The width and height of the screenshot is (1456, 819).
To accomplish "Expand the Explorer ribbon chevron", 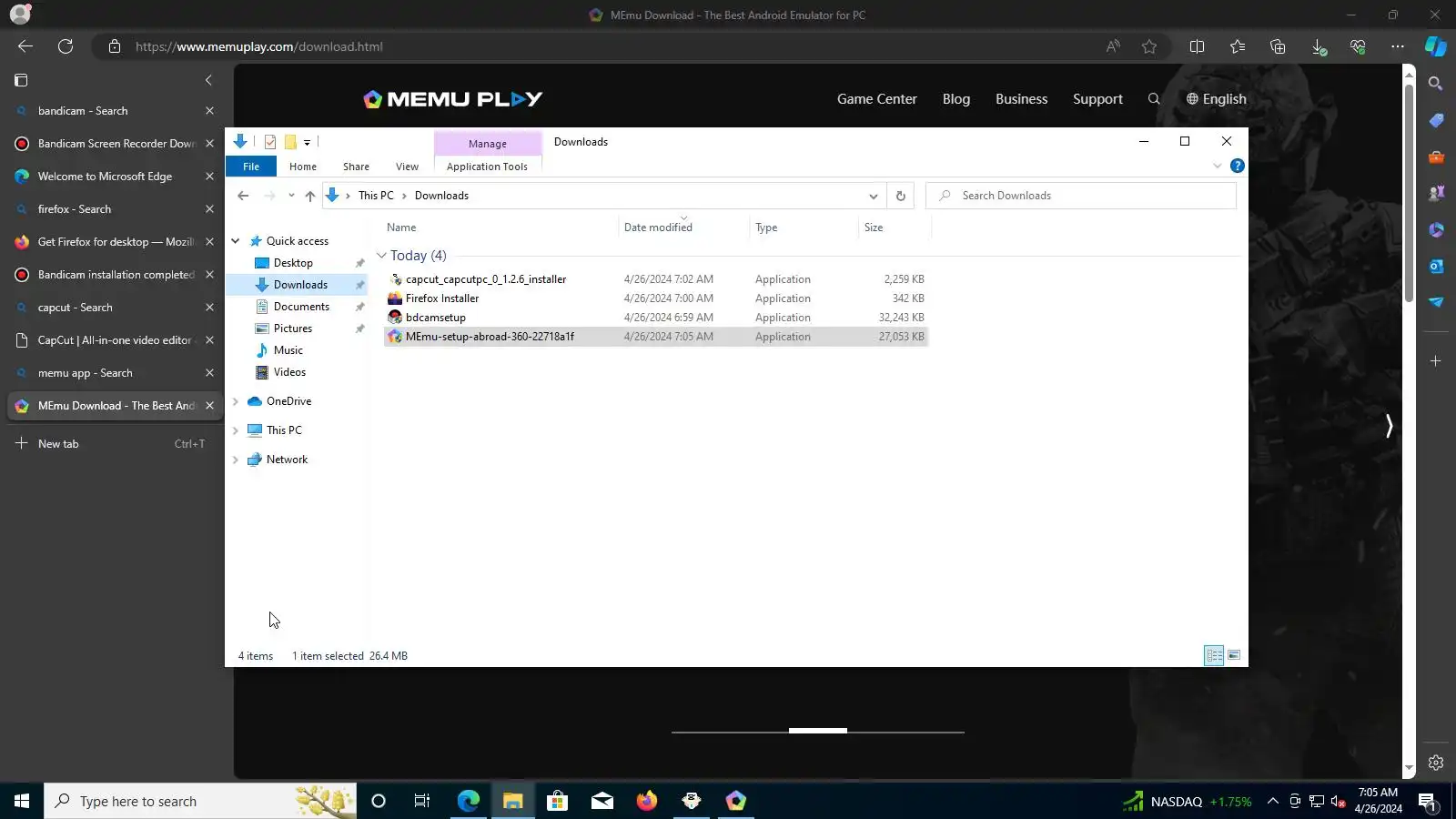I will (x=1218, y=166).
